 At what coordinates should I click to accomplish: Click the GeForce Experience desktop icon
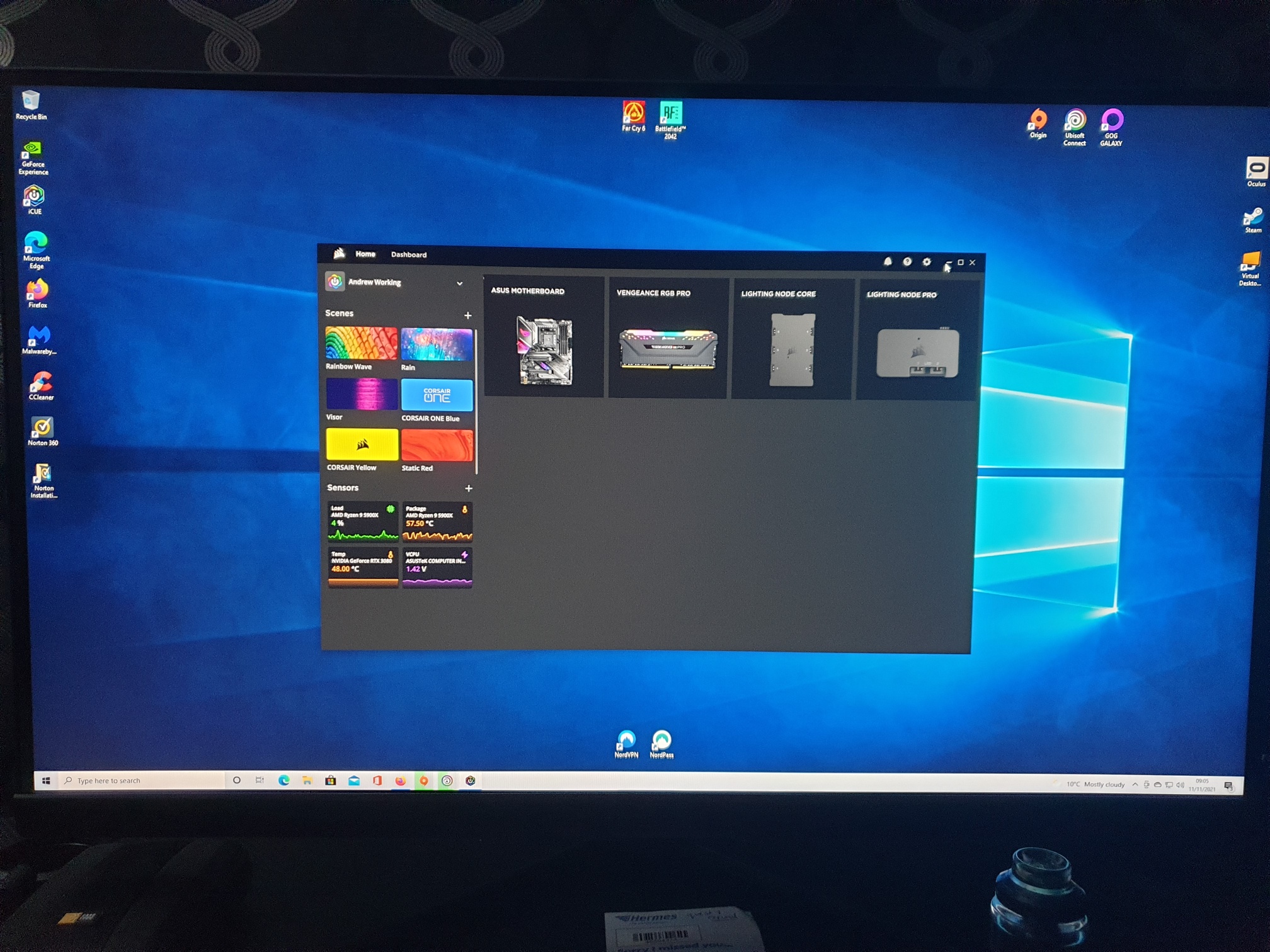33,158
